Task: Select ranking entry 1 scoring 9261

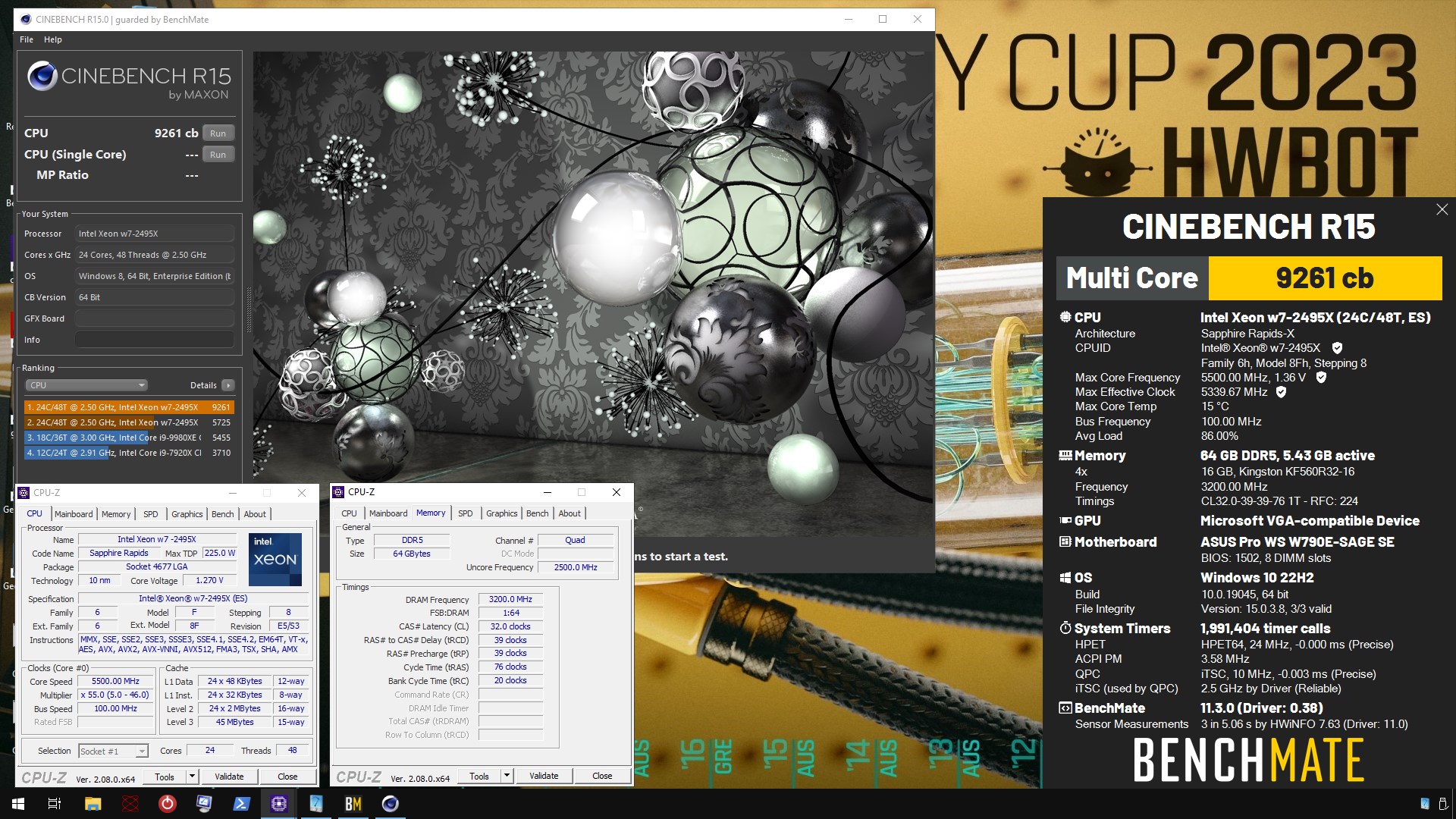Action: click(130, 407)
